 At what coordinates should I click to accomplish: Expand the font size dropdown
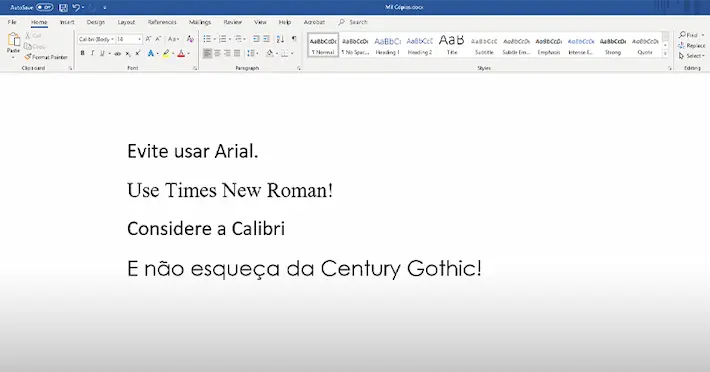[139, 39]
